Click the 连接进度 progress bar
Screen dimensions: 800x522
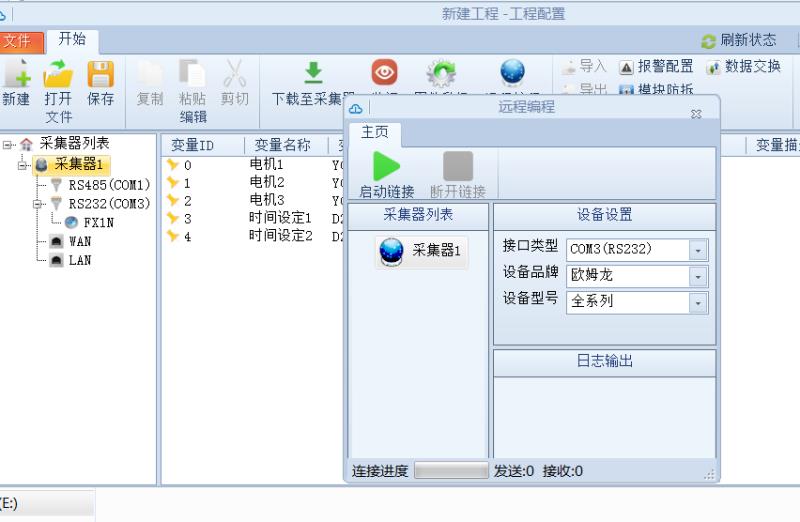coord(450,471)
